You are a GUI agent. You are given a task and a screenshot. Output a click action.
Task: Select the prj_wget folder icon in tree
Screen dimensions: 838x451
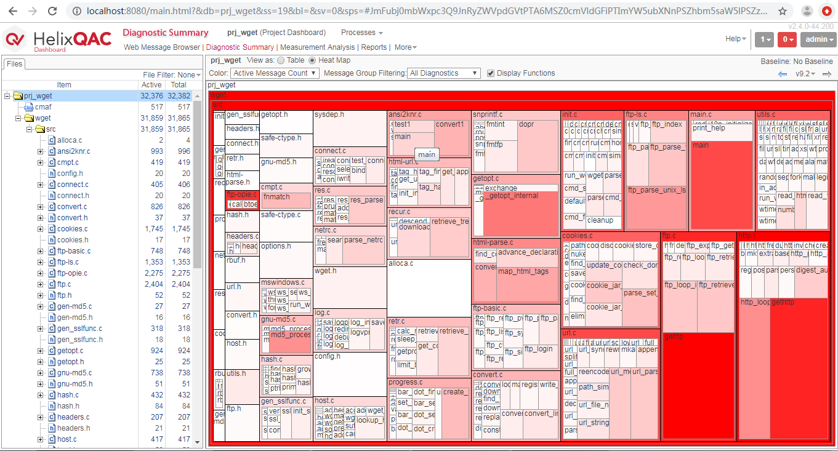click(17, 96)
